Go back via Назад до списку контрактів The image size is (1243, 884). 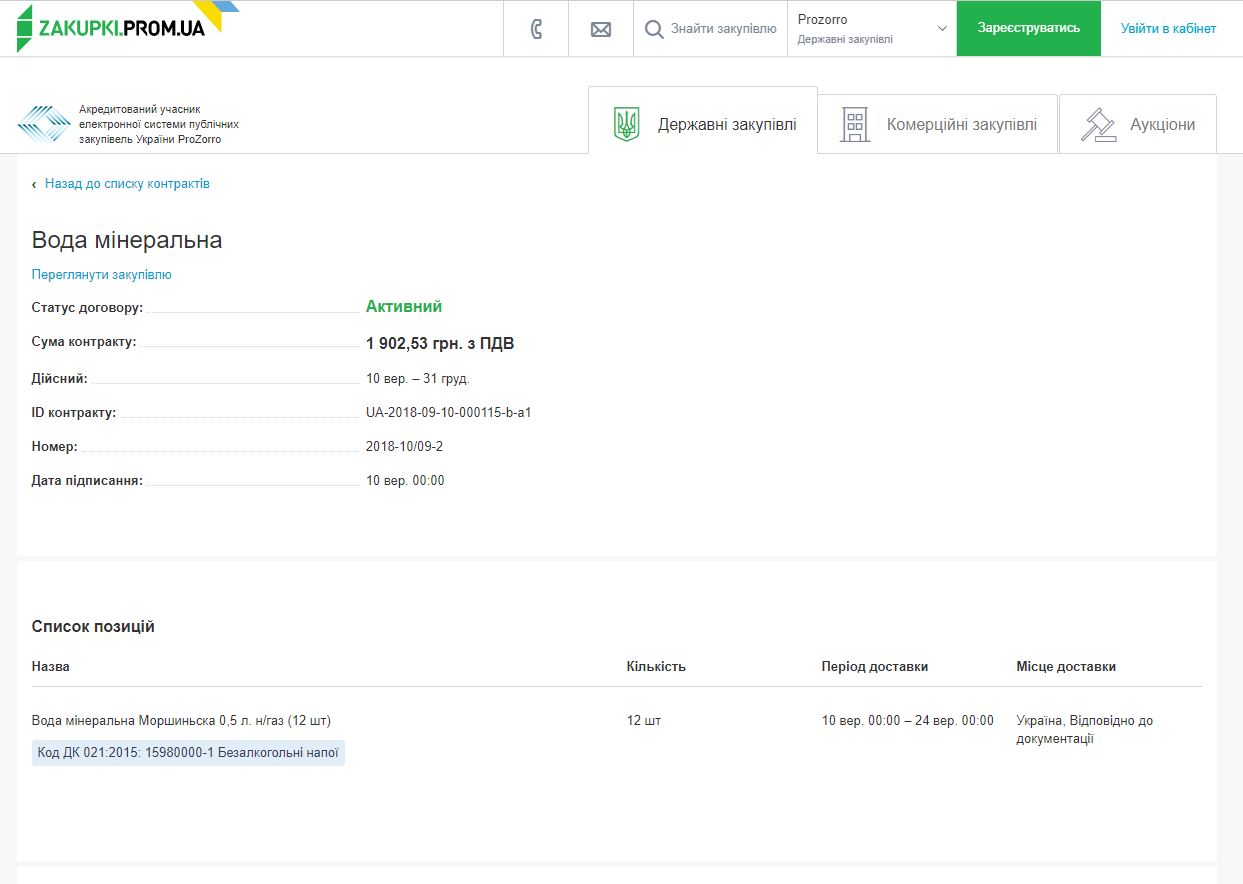[x=127, y=184]
